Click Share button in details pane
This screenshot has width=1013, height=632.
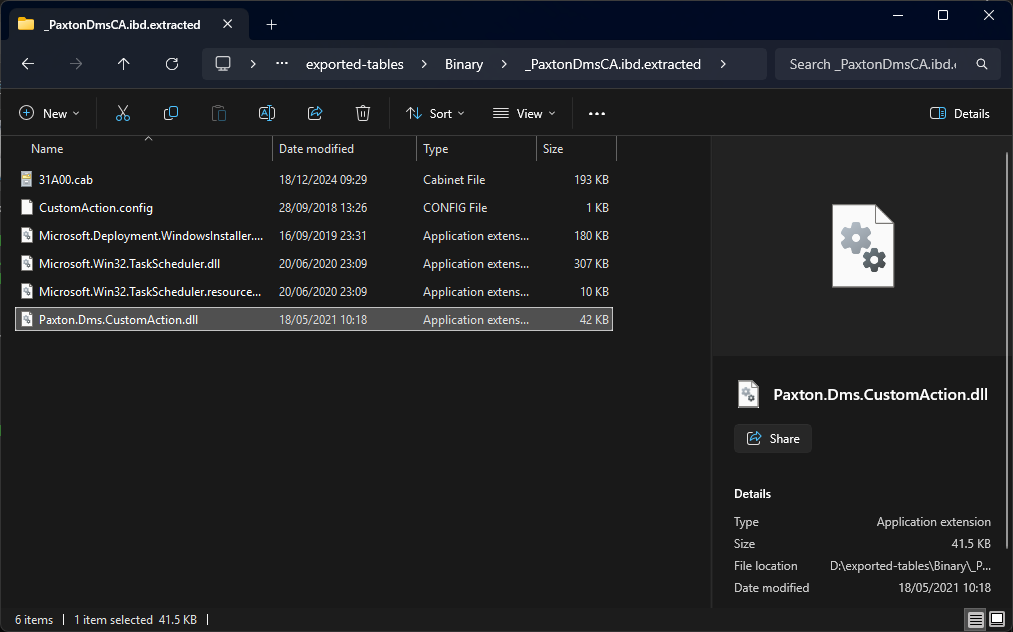773,439
